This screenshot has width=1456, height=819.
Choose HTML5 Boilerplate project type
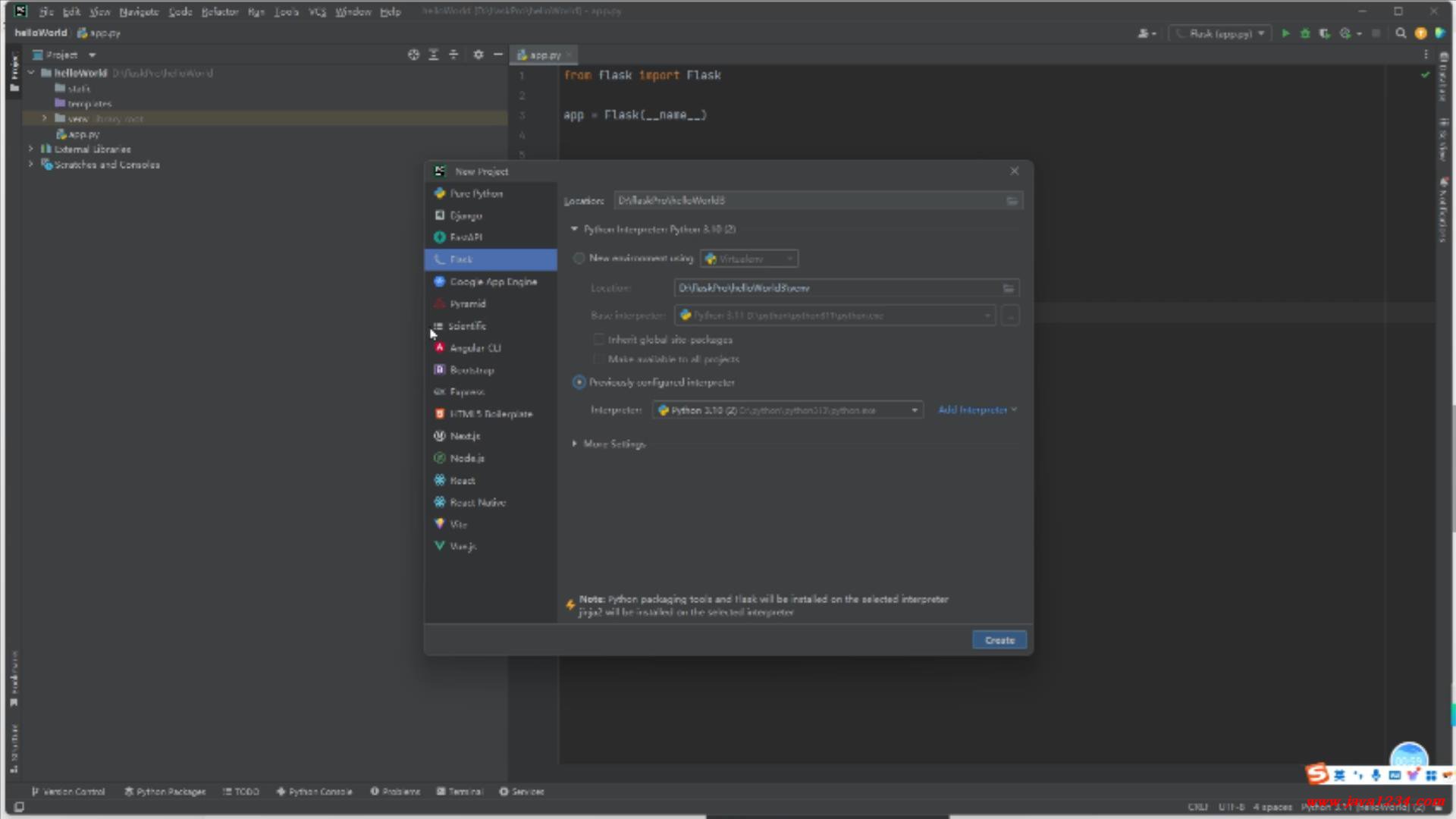pyautogui.click(x=491, y=414)
